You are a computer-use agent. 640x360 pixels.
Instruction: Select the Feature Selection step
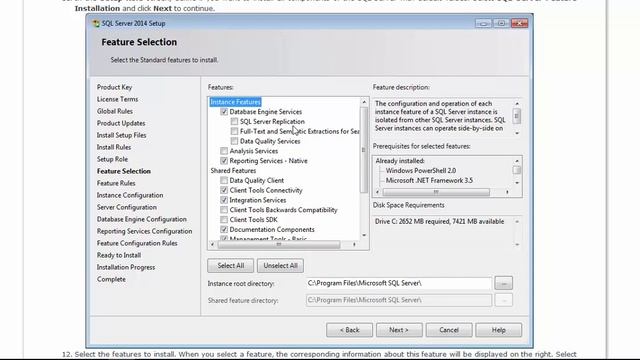(124, 171)
